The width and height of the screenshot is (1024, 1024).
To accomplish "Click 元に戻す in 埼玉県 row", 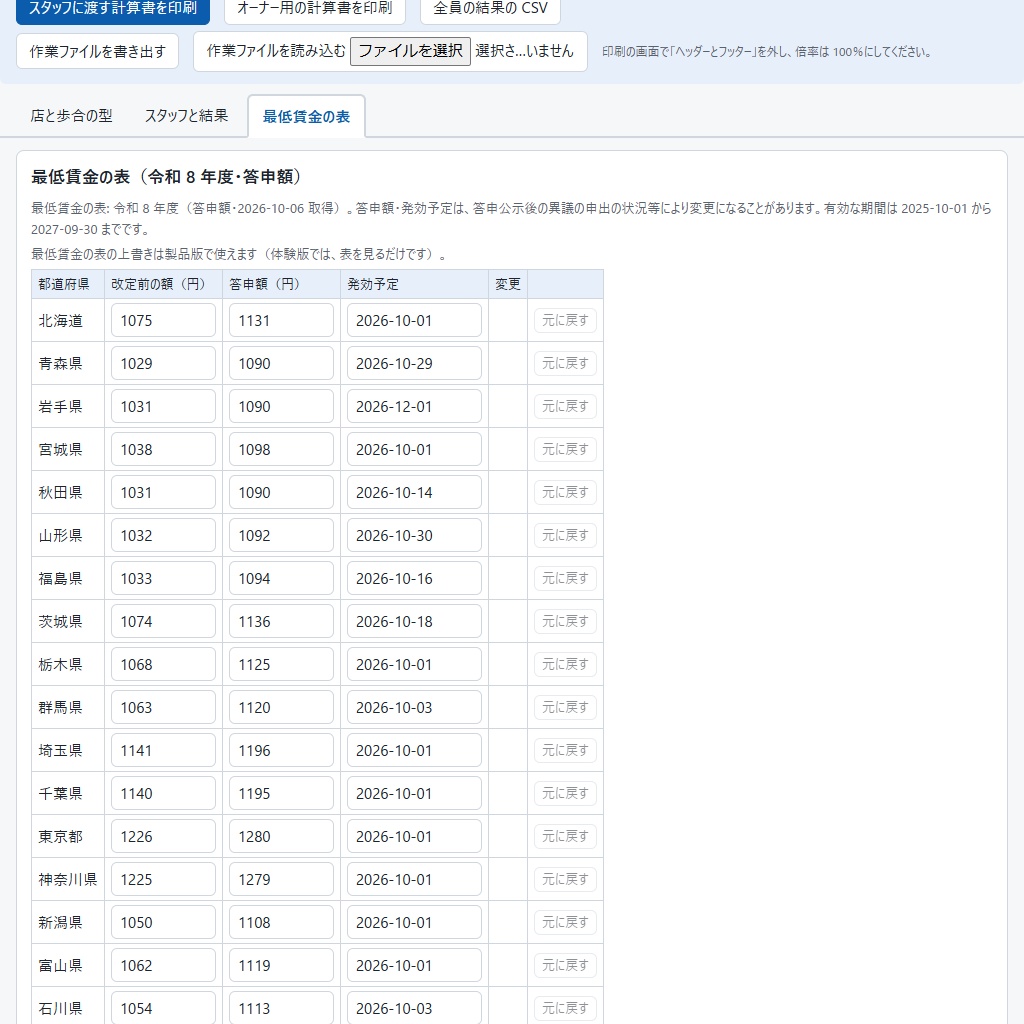I will tap(565, 750).
